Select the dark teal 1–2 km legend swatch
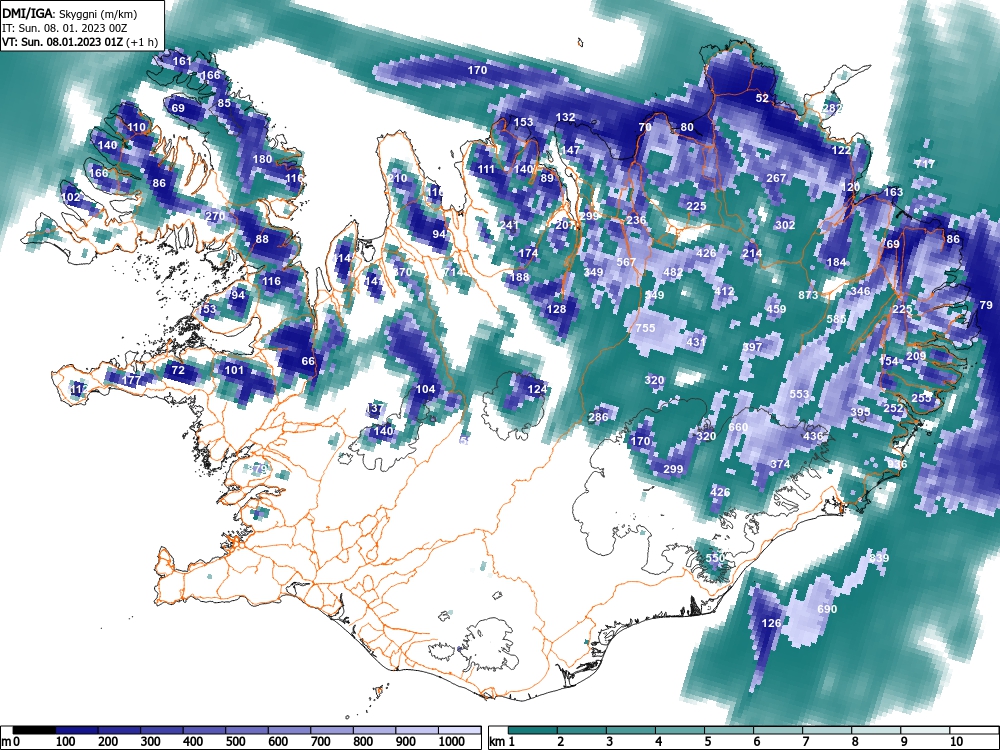This screenshot has width=1000, height=750. (533, 730)
